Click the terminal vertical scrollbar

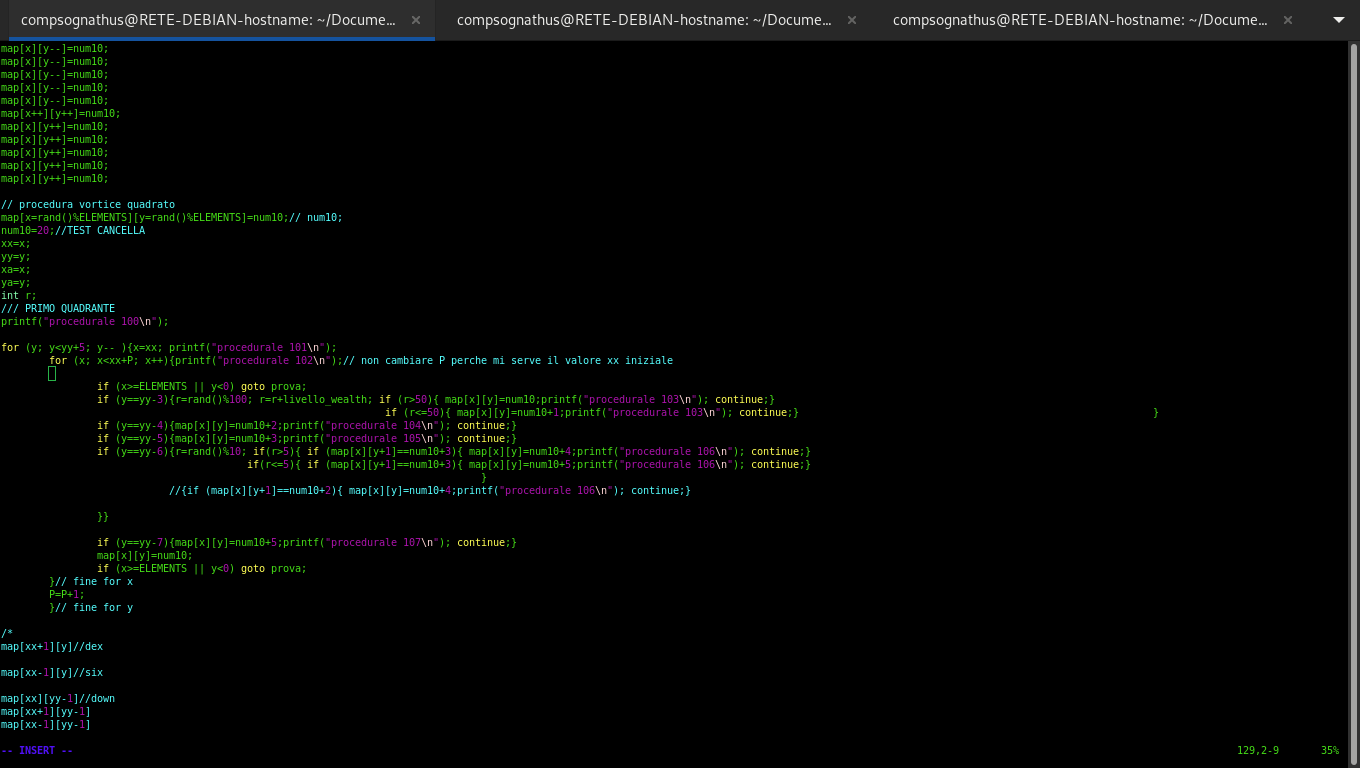click(x=1354, y=404)
